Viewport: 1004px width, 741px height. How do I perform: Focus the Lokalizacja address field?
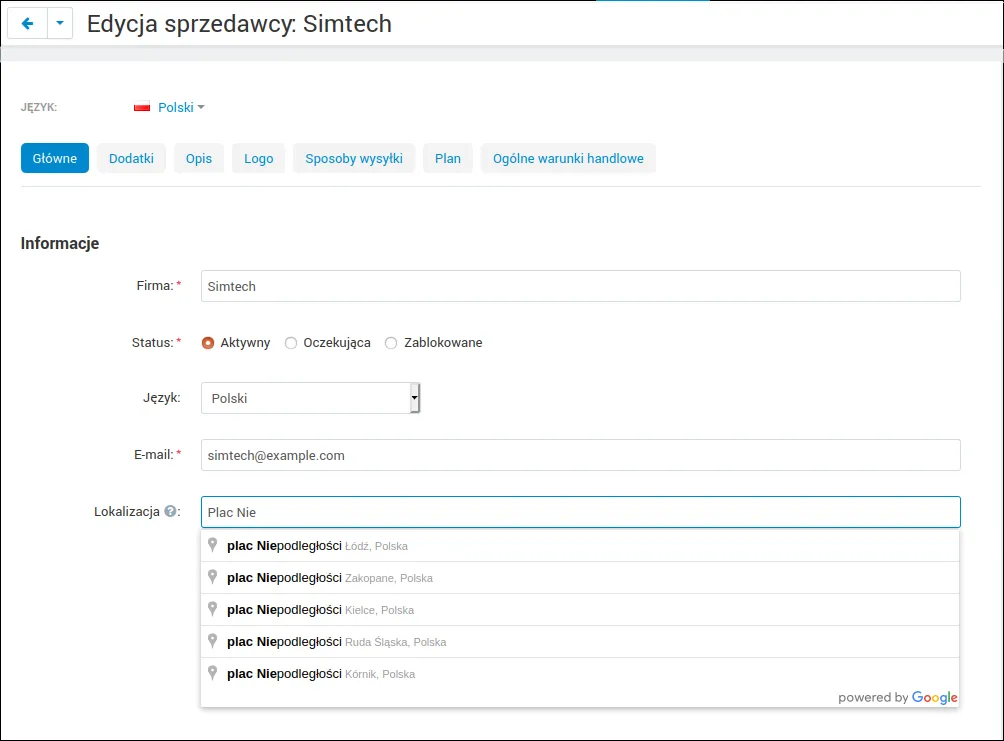(x=581, y=512)
